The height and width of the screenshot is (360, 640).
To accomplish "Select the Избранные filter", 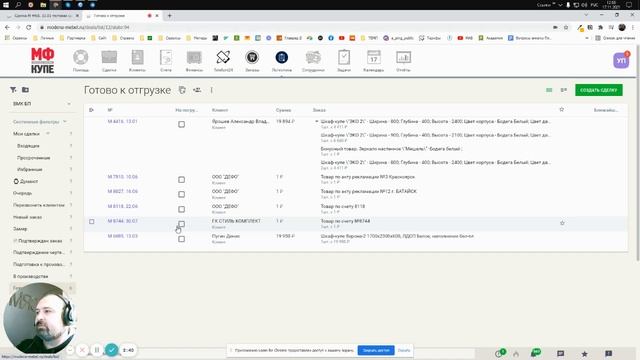I will (x=29, y=169).
